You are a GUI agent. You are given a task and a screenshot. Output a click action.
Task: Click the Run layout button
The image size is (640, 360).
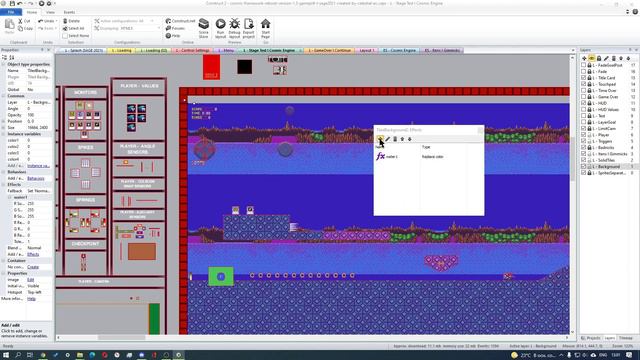[x=220, y=28]
